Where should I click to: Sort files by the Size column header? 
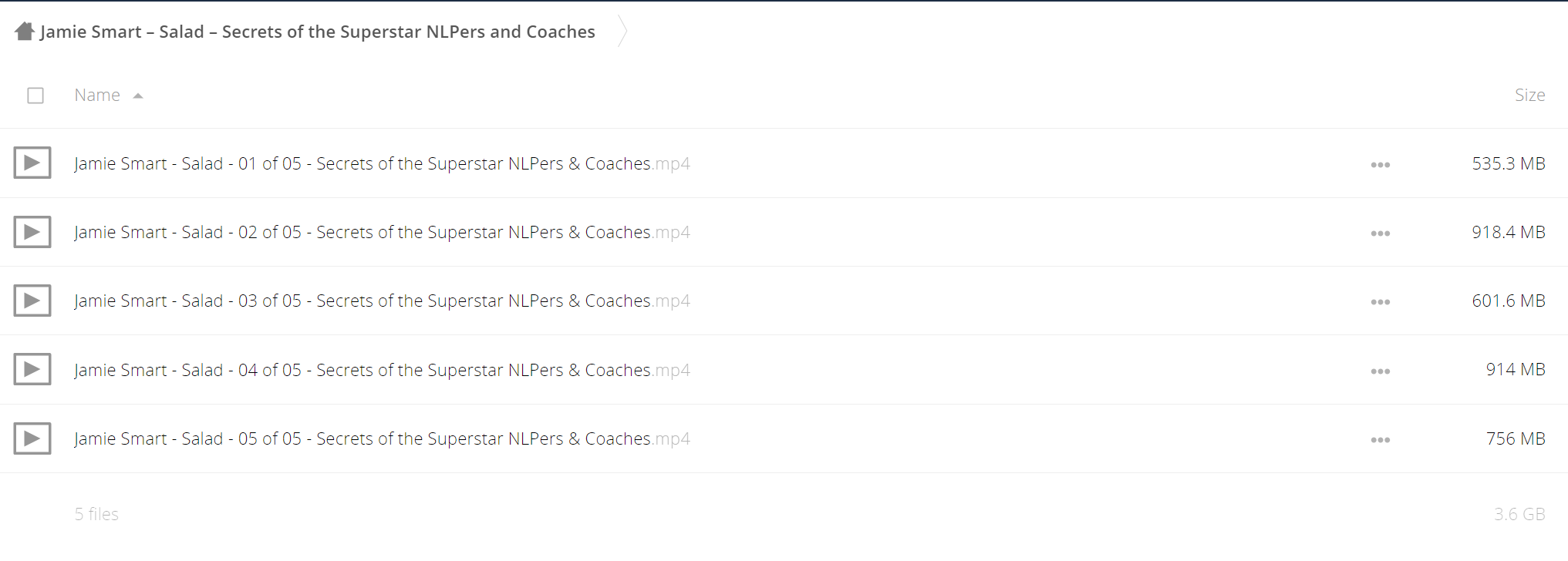[x=1529, y=96]
